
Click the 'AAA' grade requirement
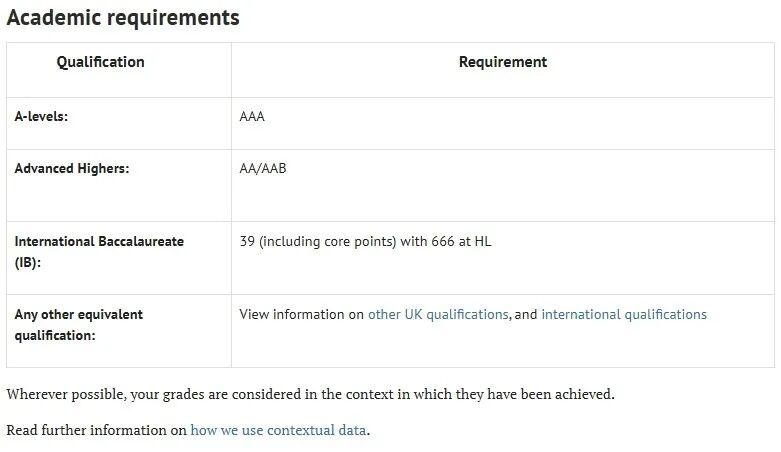pyautogui.click(x=252, y=116)
